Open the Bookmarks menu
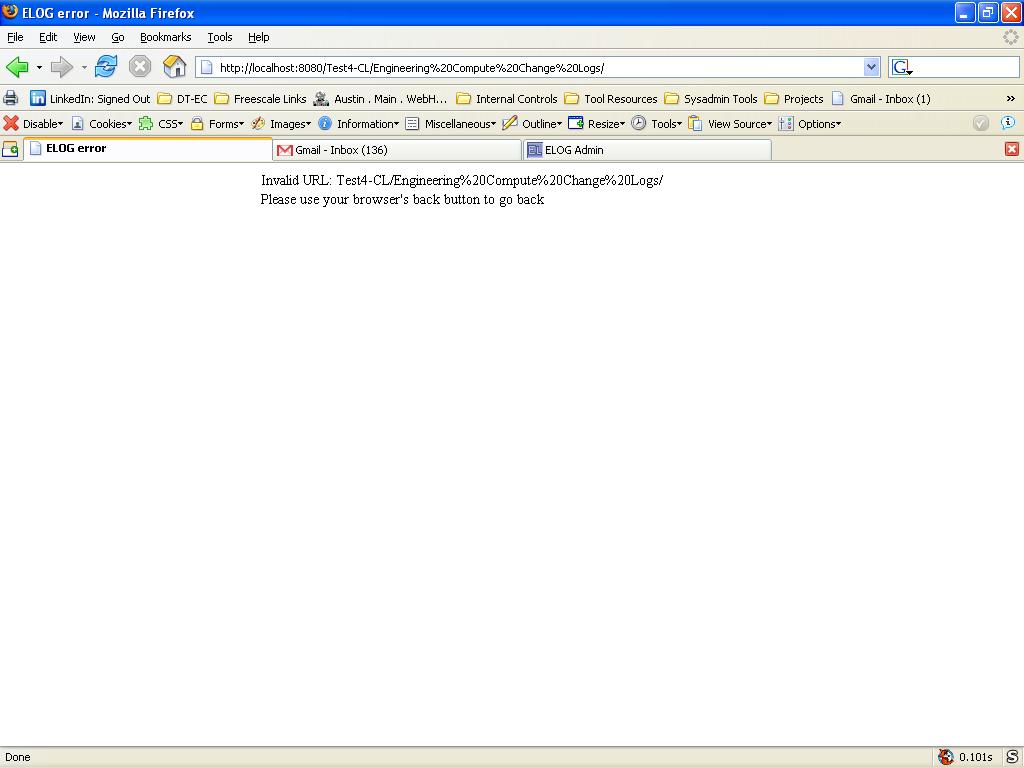This screenshot has height=768, width=1024. pos(165,37)
